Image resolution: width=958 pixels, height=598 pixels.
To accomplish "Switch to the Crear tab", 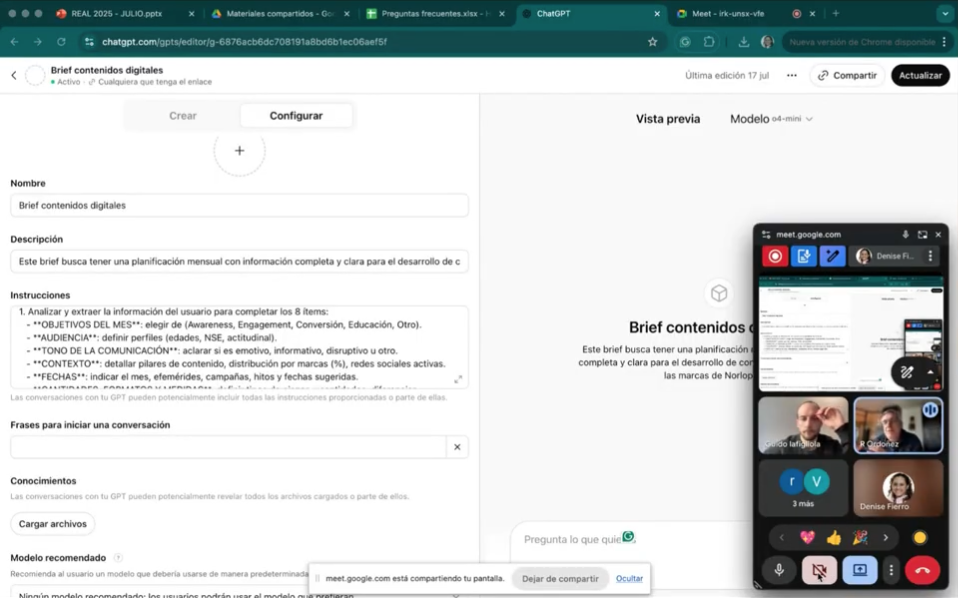I will point(183,115).
